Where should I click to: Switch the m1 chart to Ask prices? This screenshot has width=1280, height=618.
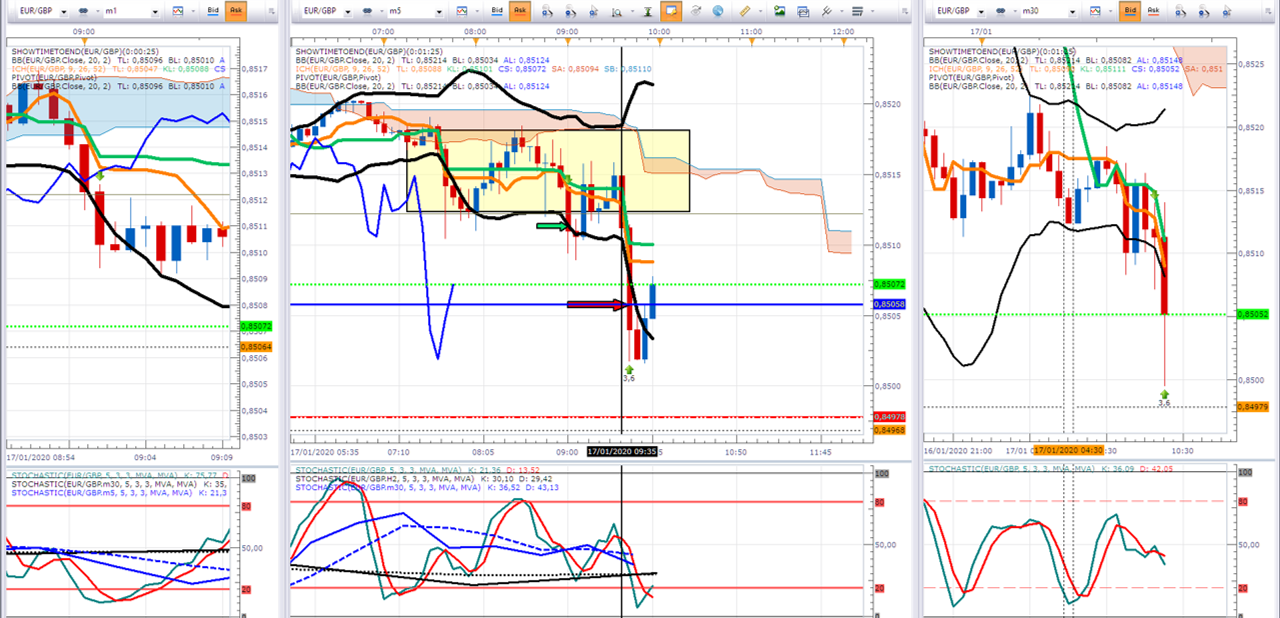pos(236,11)
